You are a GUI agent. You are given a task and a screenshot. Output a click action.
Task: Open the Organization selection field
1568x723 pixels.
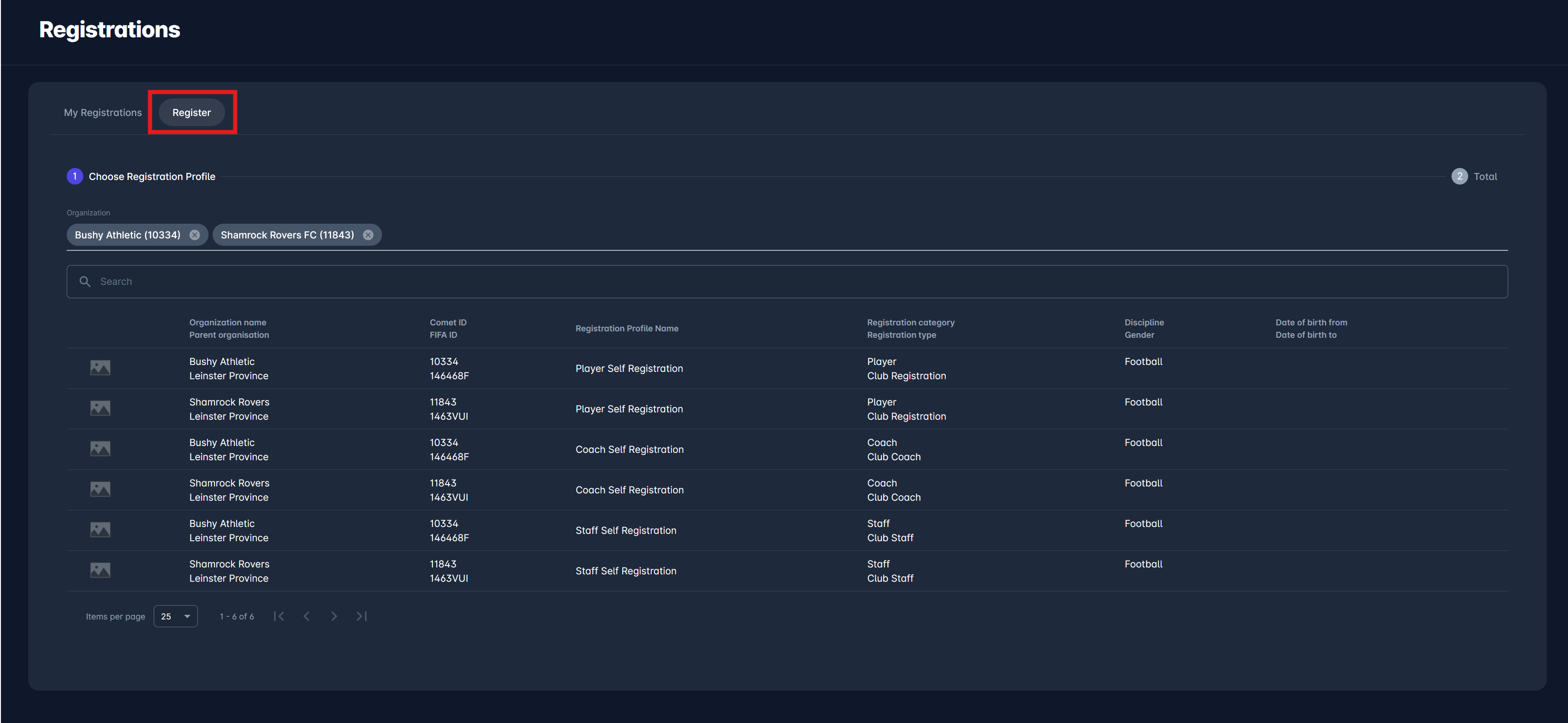click(x=913, y=235)
